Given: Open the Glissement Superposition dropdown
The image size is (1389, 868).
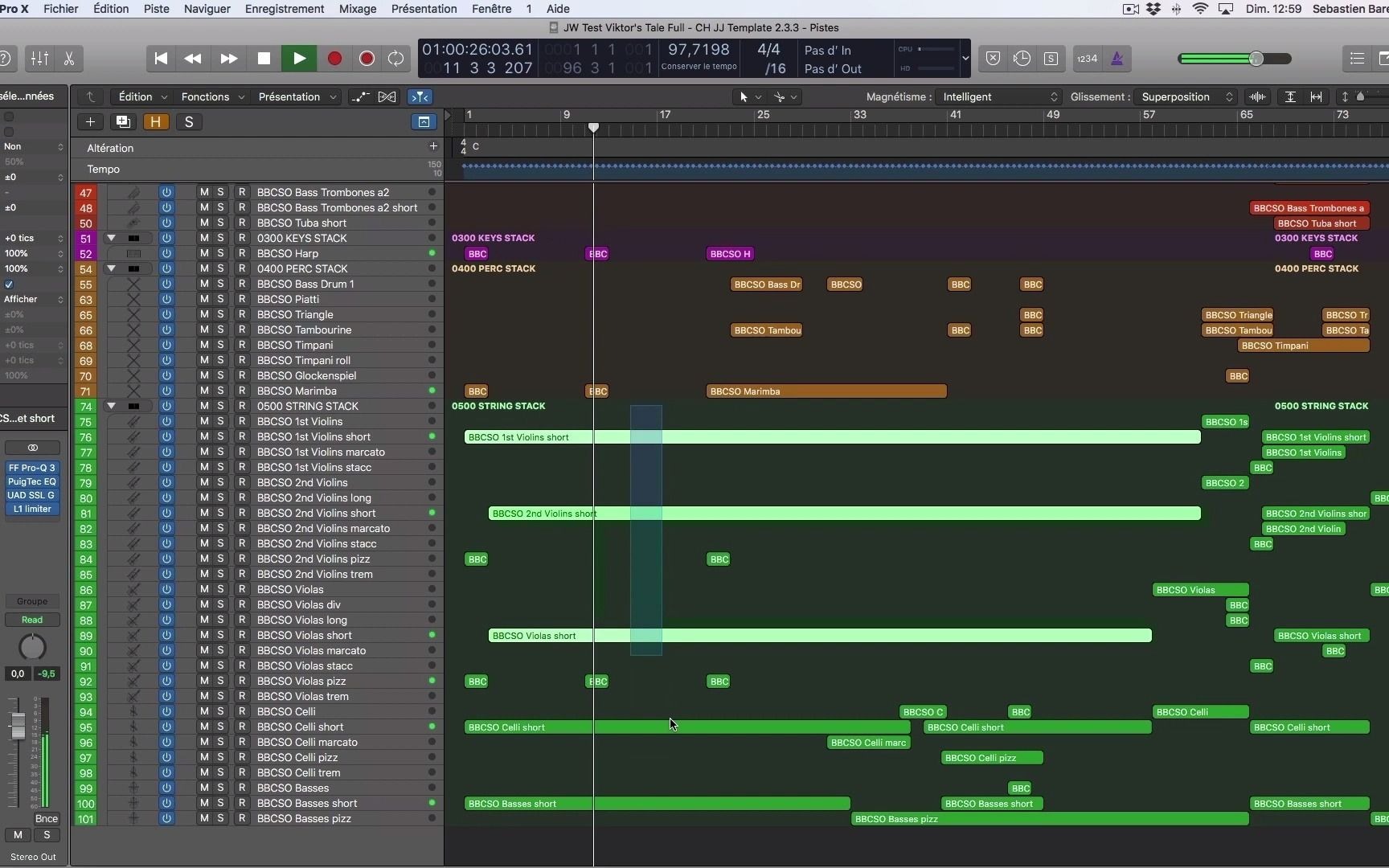Looking at the screenshot, I should (1185, 96).
